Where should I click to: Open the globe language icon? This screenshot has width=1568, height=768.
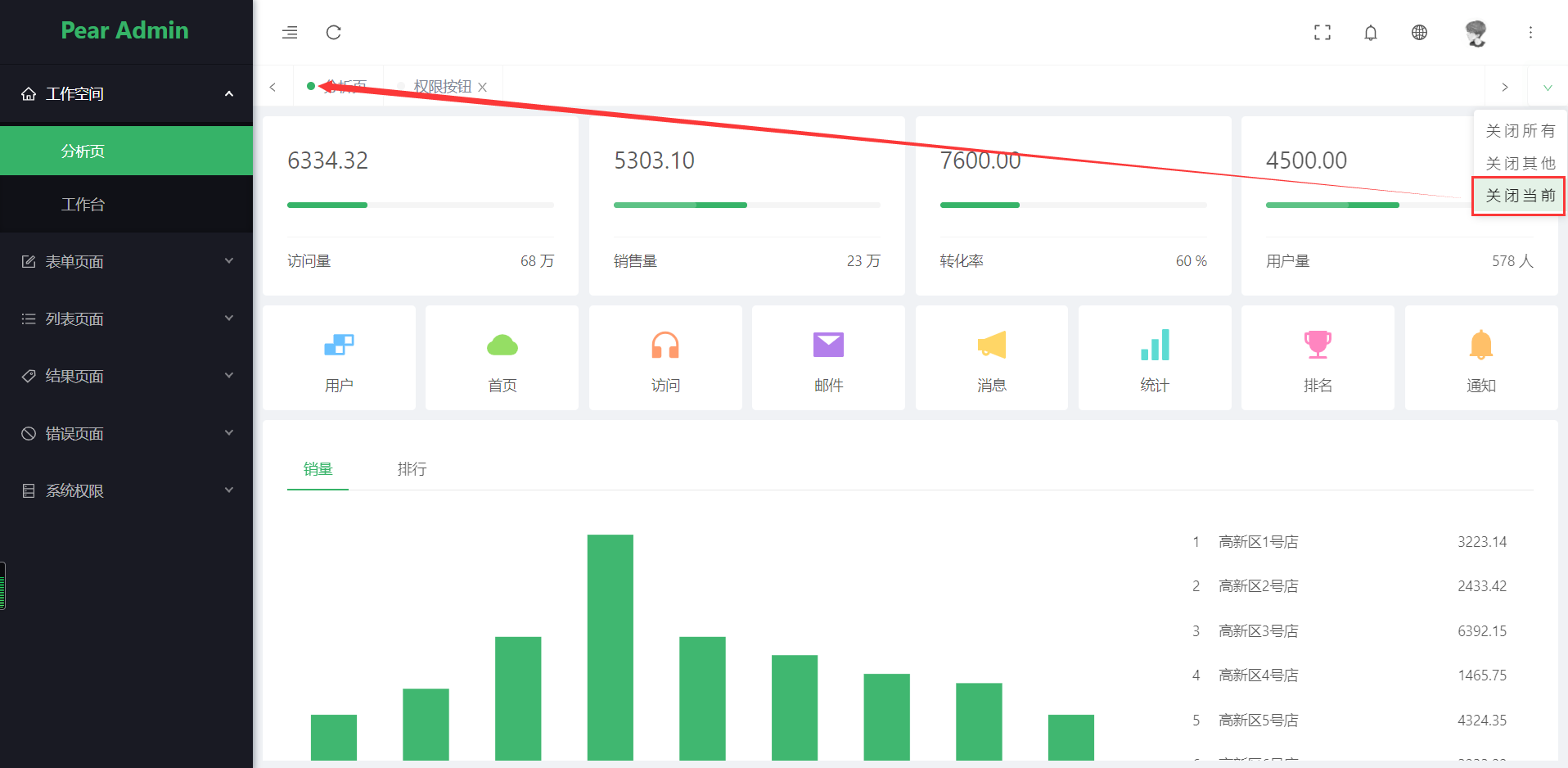click(x=1420, y=33)
